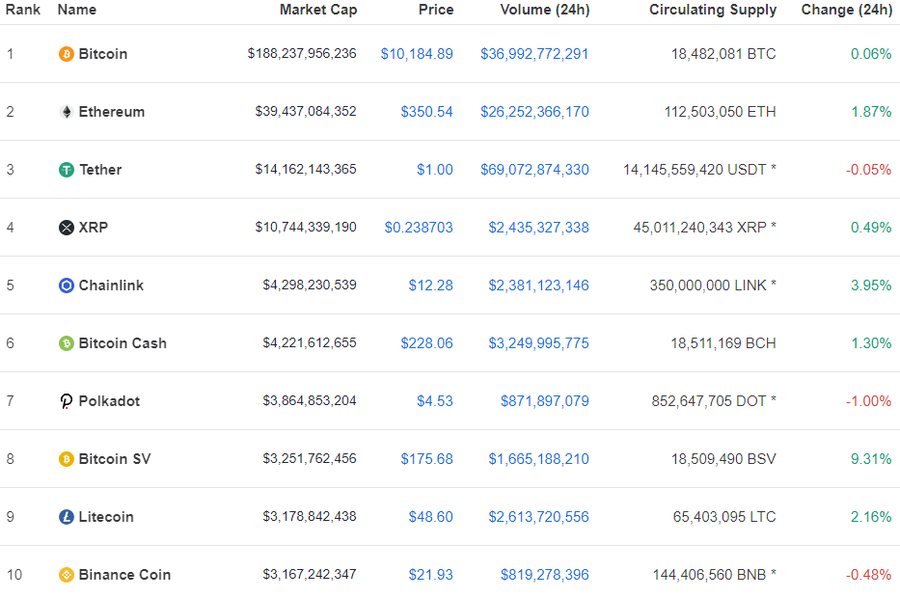Click Ethereum volume $26,252,366,170

(x=534, y=112)
